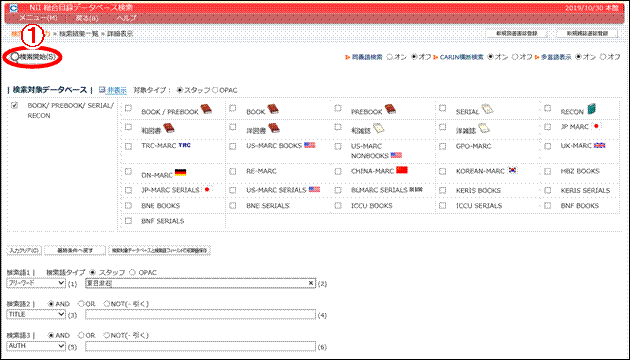Enable the HBZ BOOKS checkbox
The height and width of the screenshot is (360, 630).
pyautogui.click(x=547, y=171)
